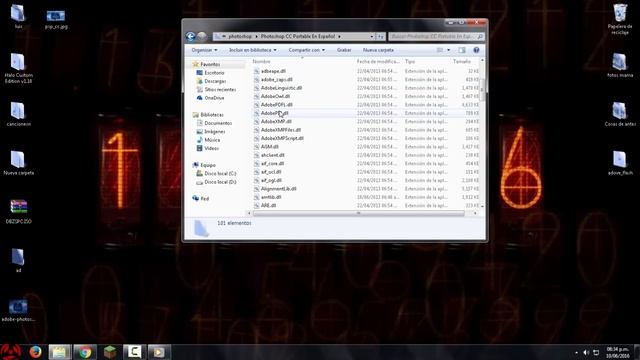Viewport: 640px width, 360px height.
Task: Select Documentos in the navigation pane
Action: (214, 123)
